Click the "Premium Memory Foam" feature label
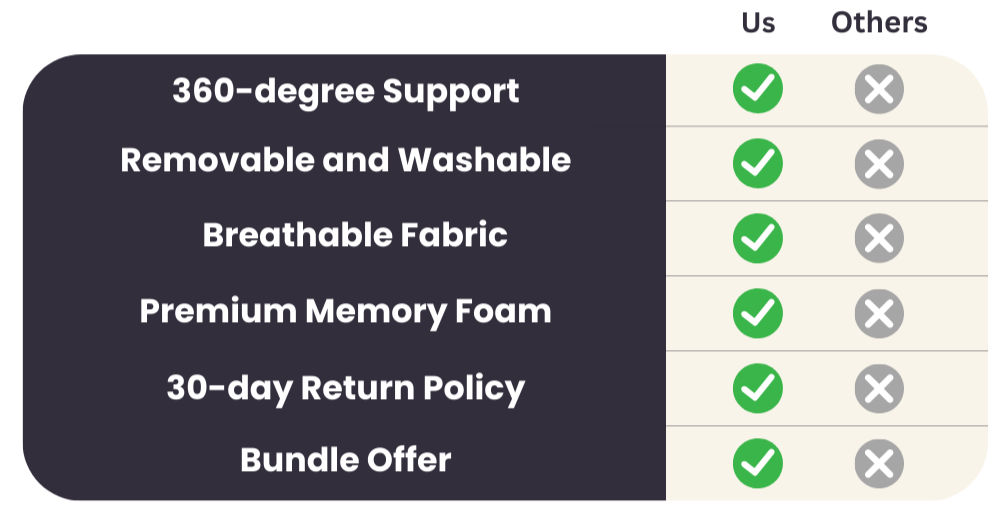1000x518 pixels. tap(345, 311)
